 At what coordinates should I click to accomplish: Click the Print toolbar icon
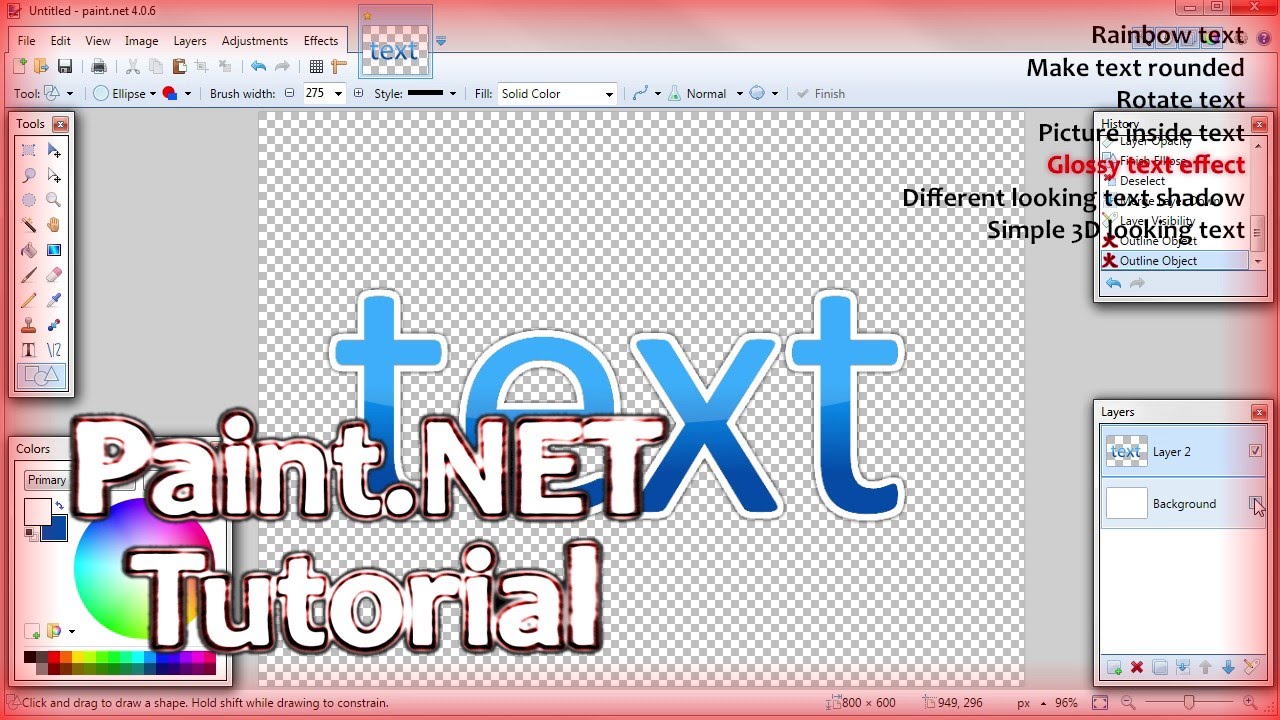click(98, 67)
